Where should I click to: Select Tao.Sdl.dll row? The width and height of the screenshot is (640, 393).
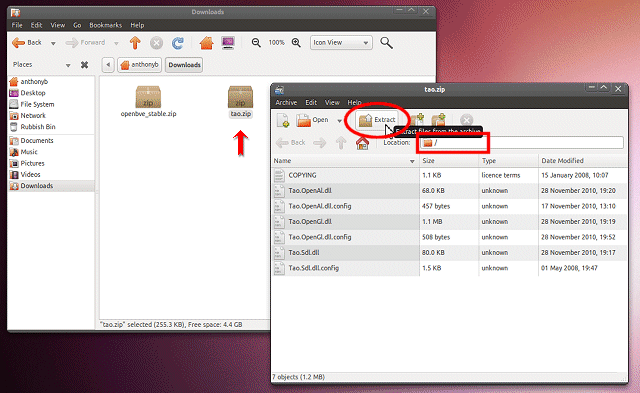(x=449, y=253)
